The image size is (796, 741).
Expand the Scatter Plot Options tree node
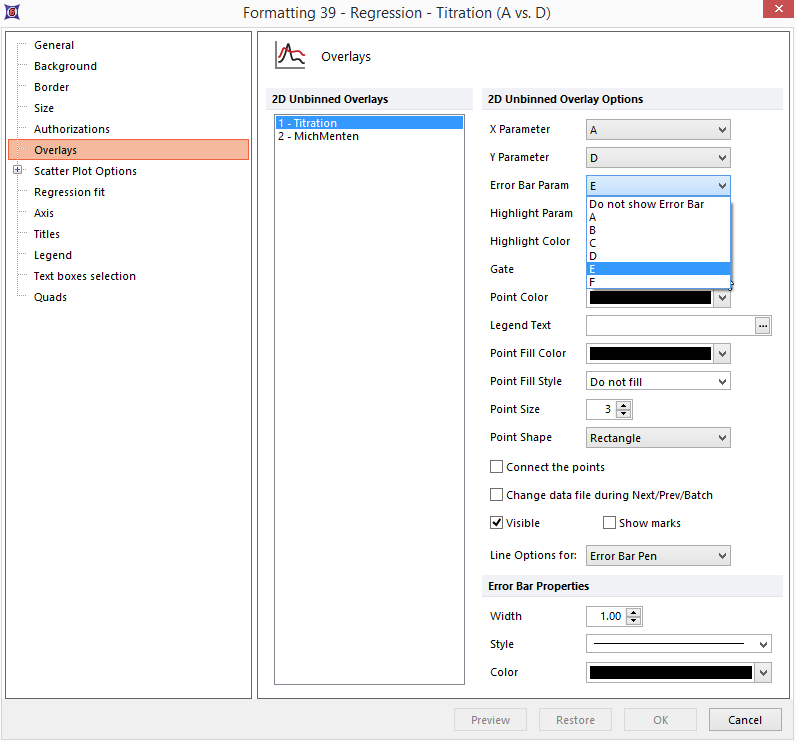pos(17,171)
